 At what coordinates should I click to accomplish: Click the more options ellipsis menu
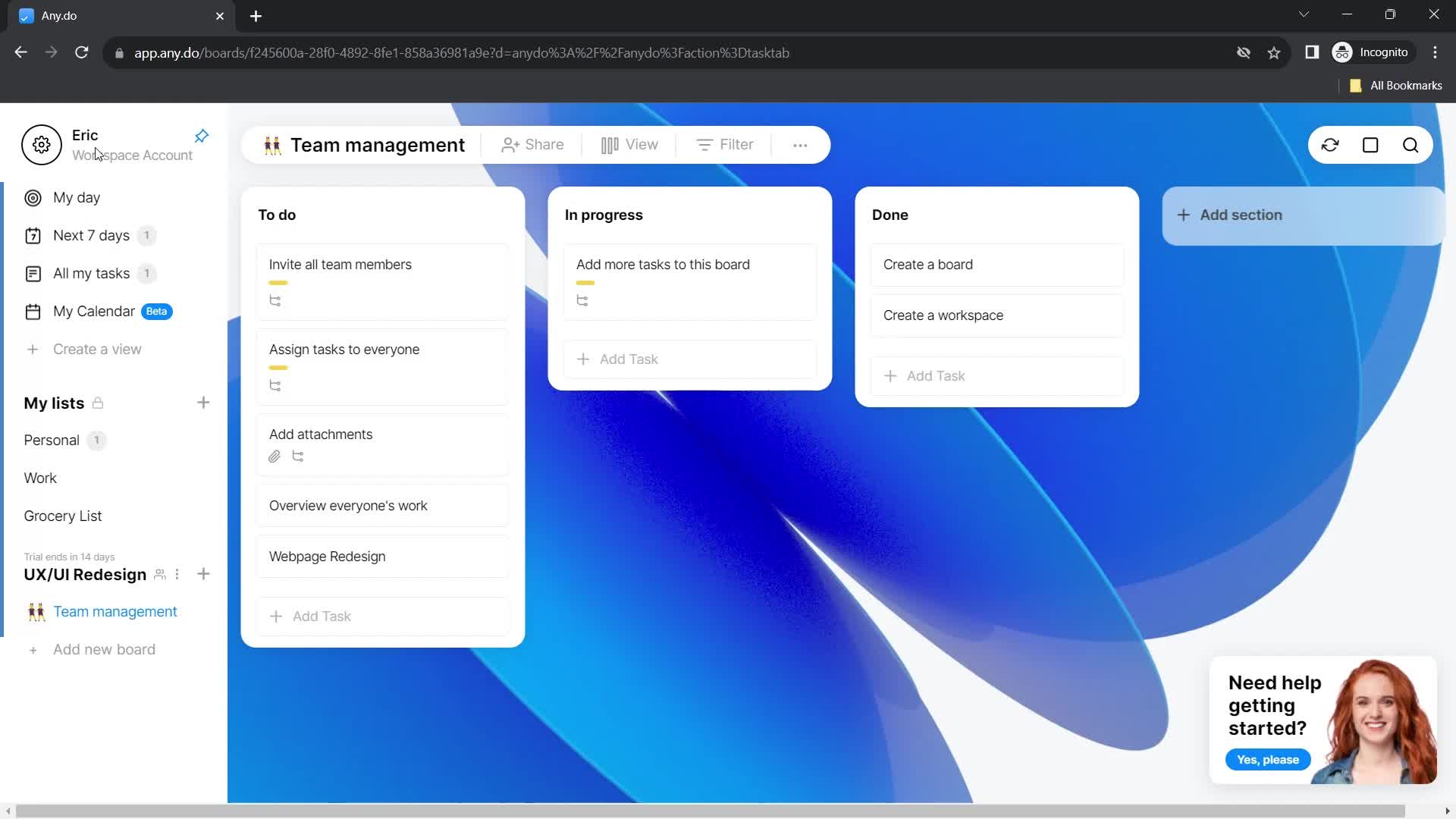800,145
